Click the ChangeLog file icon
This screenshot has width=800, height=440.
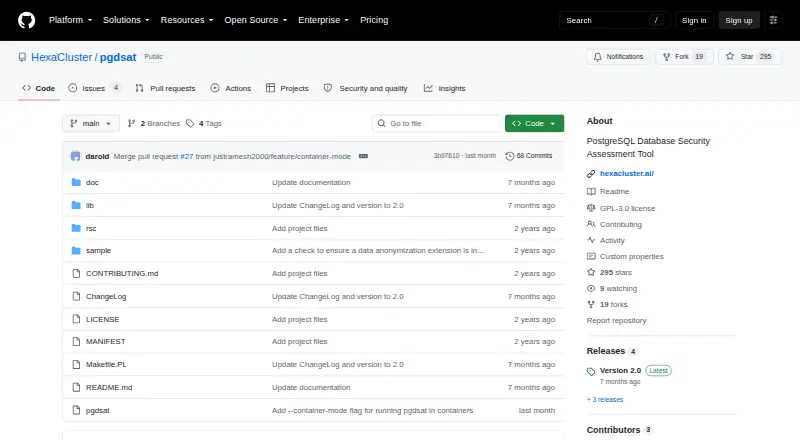pos(76,297)
